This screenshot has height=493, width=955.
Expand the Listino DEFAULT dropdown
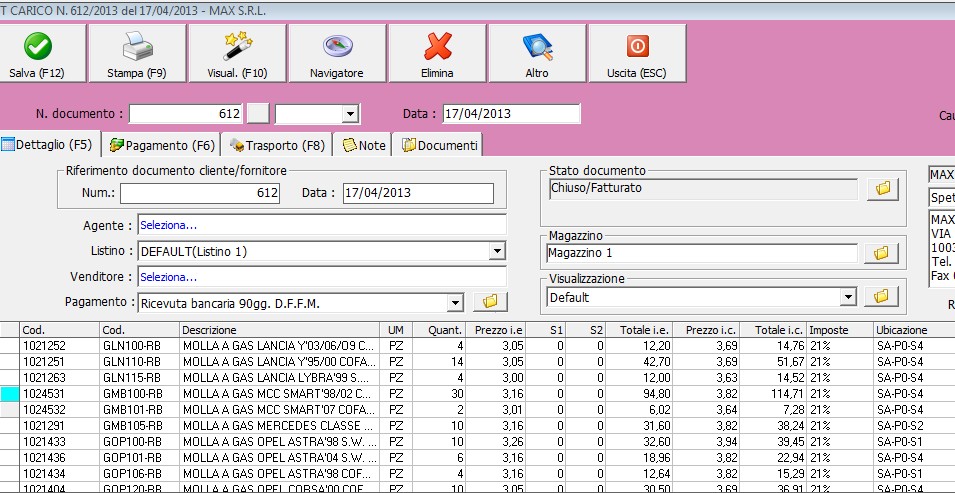pos(498,251)
